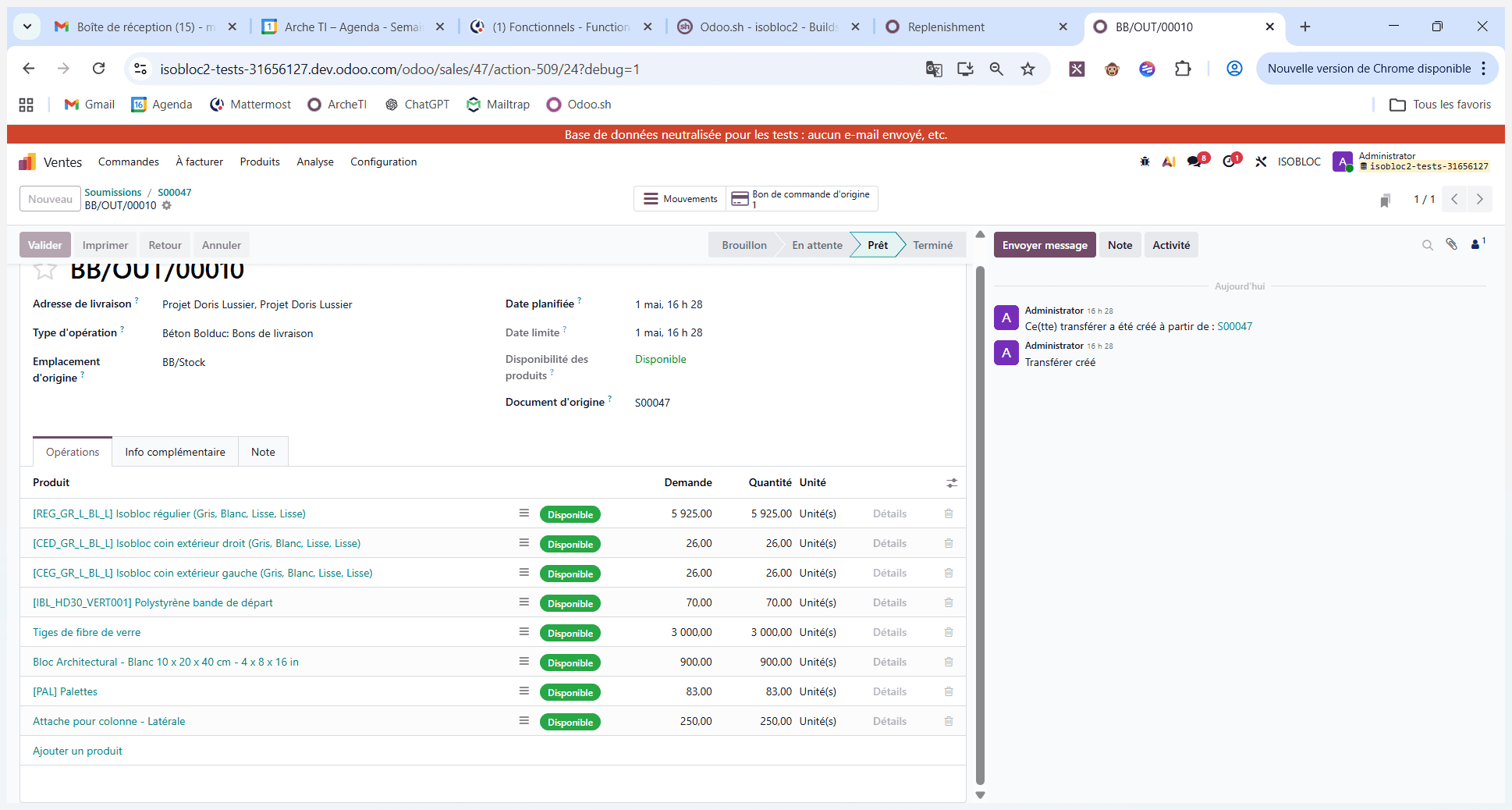Viewport: 1512px width, 810px height.
Task: Bookmark this page with the star
Action: [1028, 69]
